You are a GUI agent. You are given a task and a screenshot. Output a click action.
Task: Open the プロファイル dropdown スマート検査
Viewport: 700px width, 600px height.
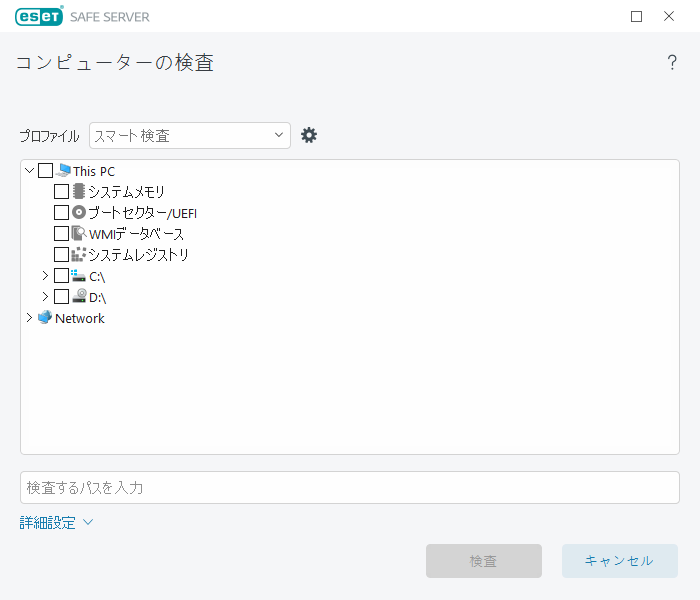[190, 135]
